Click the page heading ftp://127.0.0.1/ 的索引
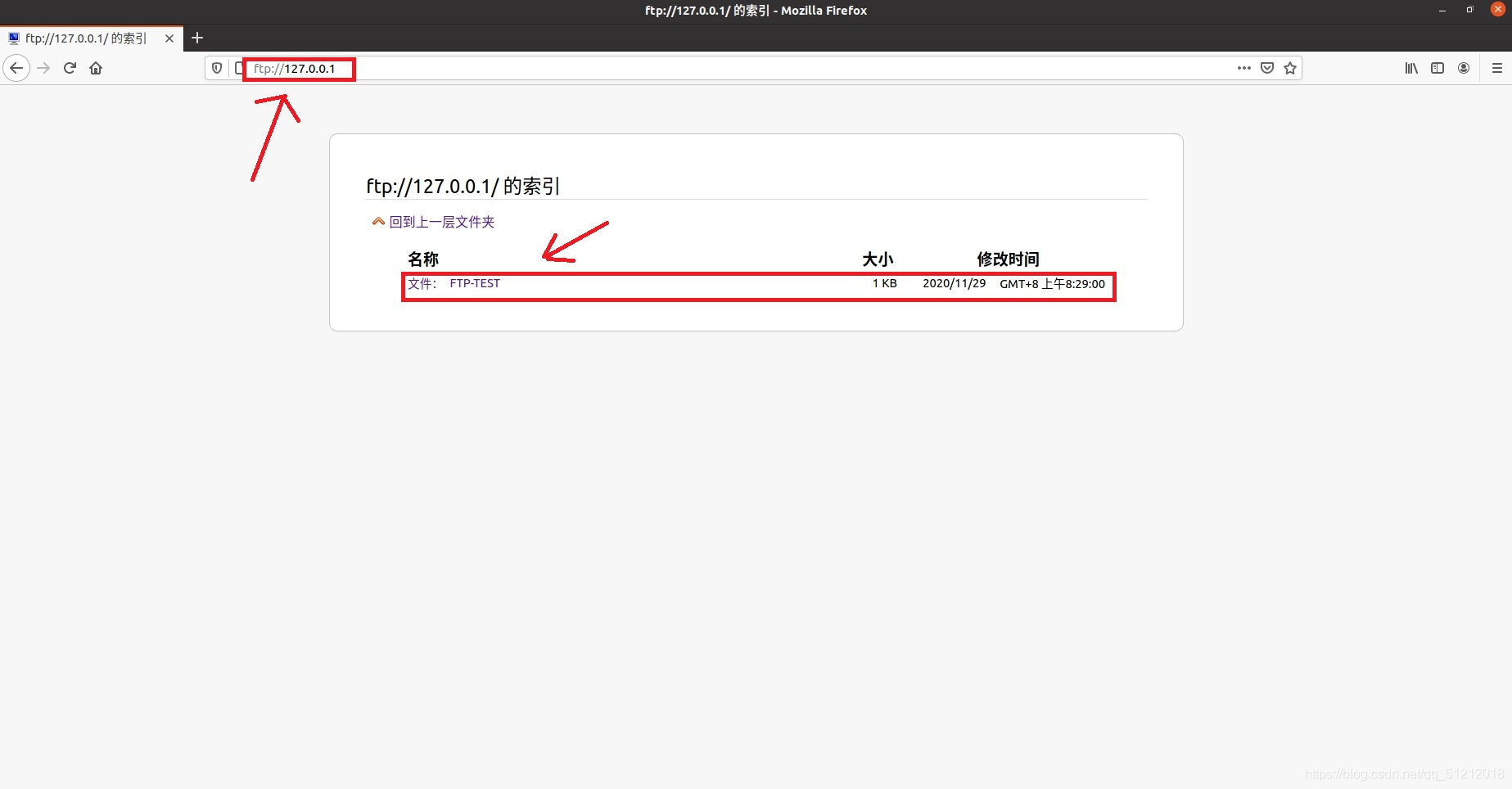 [x=463, y=186]
